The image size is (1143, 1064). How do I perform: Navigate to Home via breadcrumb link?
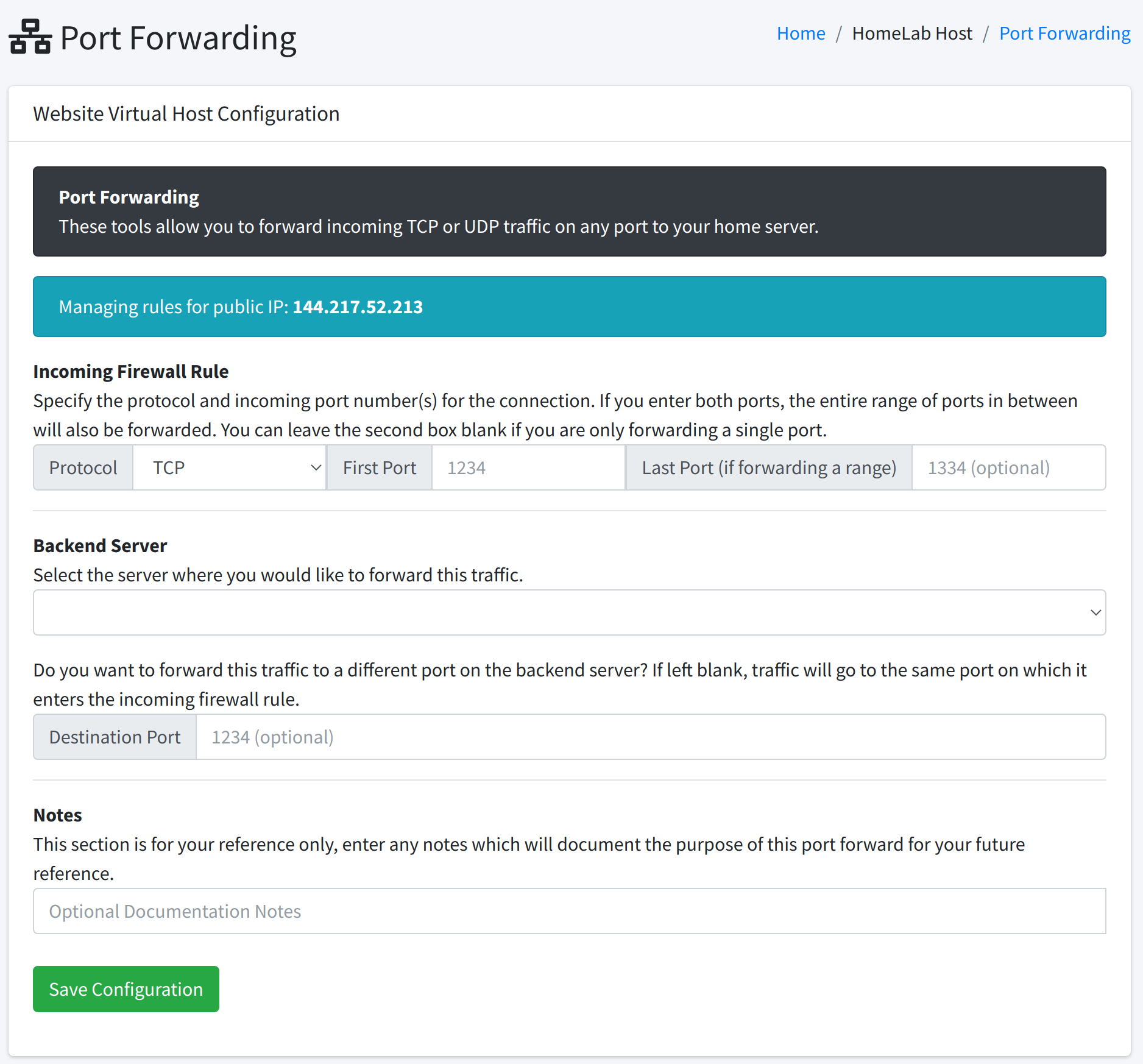click(800, 33)
